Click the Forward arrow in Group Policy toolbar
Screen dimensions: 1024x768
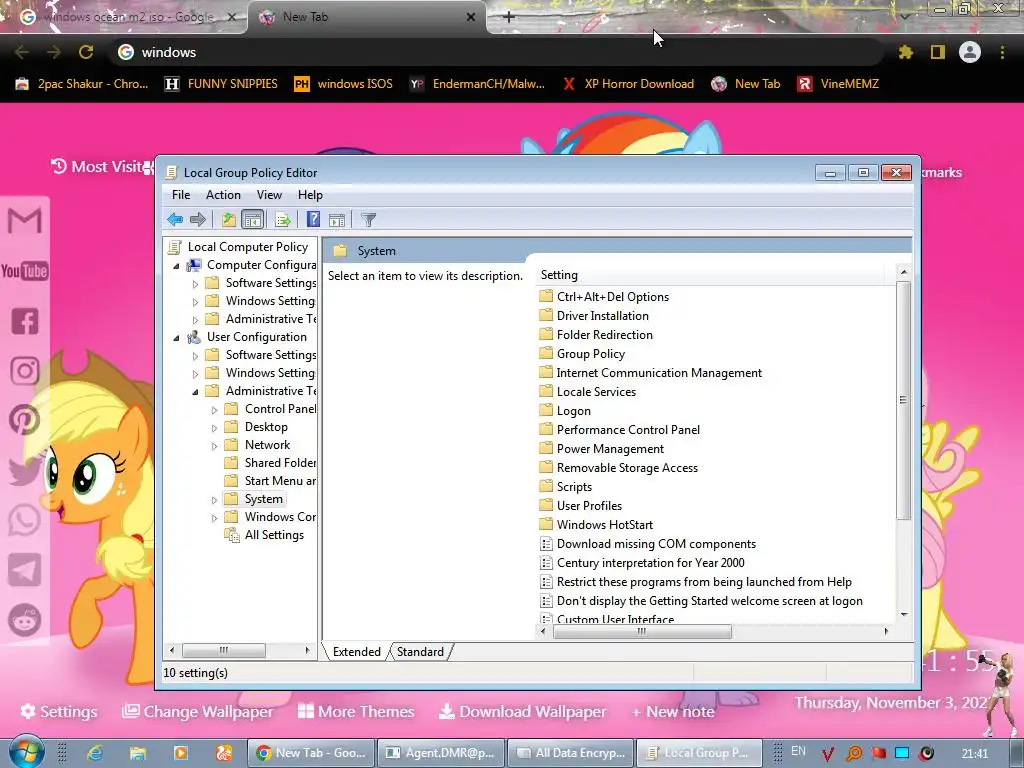click(x=197, y=219)
